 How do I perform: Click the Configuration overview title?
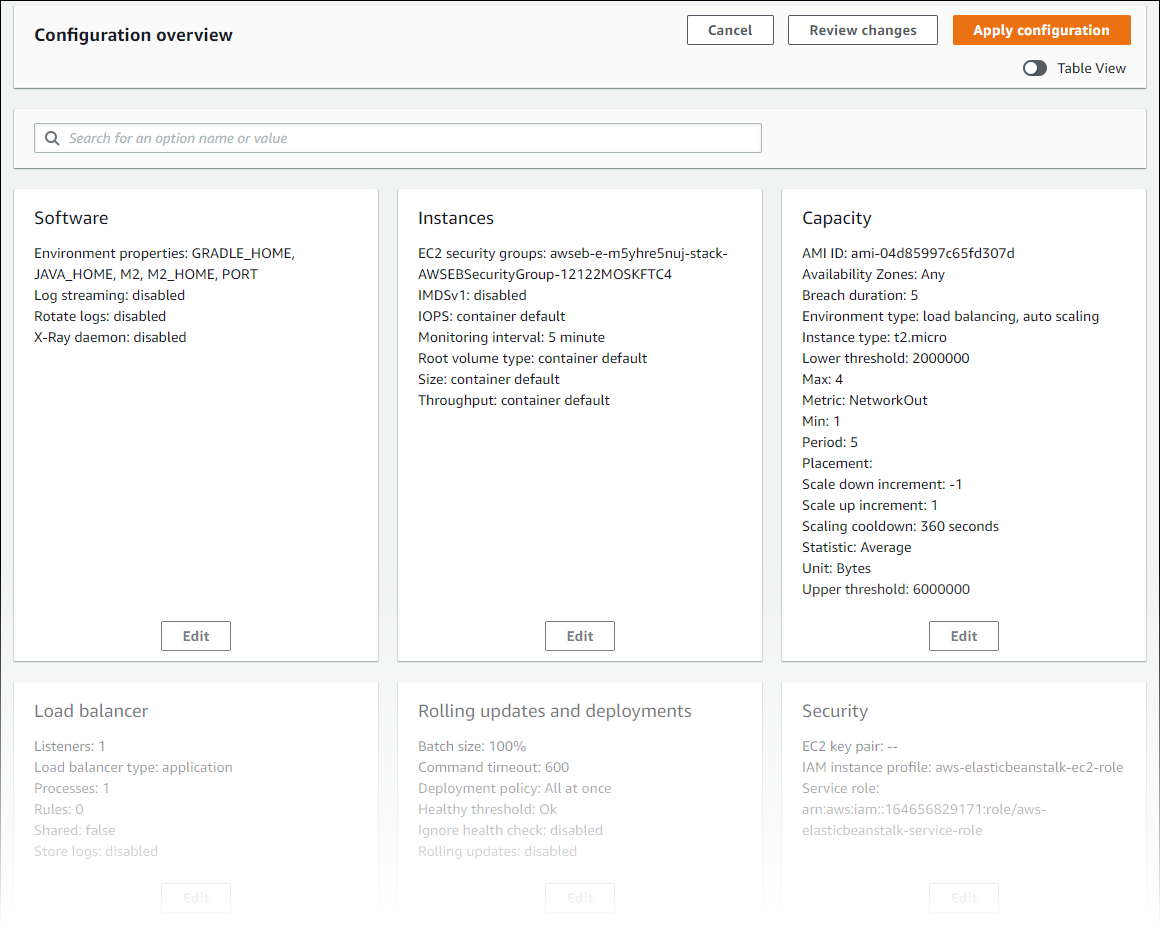pyautogui.click(x=133, y=35)
